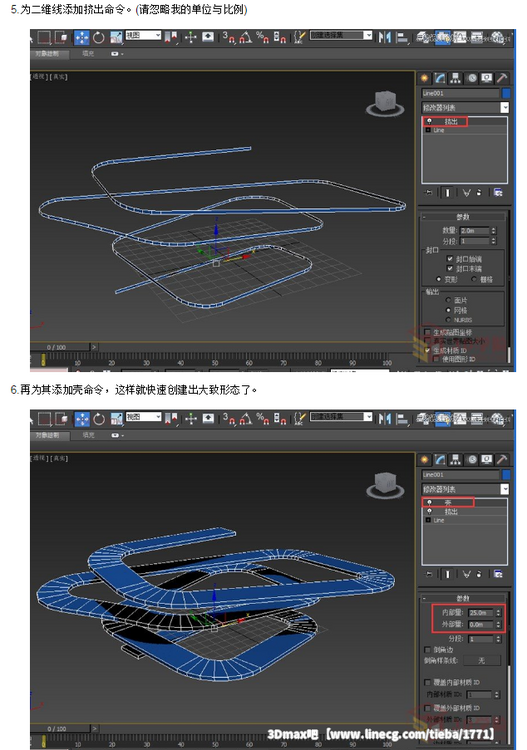
Task: Open 视图 coordinate dropdown in lower toolbar
Action: (143, 417)
